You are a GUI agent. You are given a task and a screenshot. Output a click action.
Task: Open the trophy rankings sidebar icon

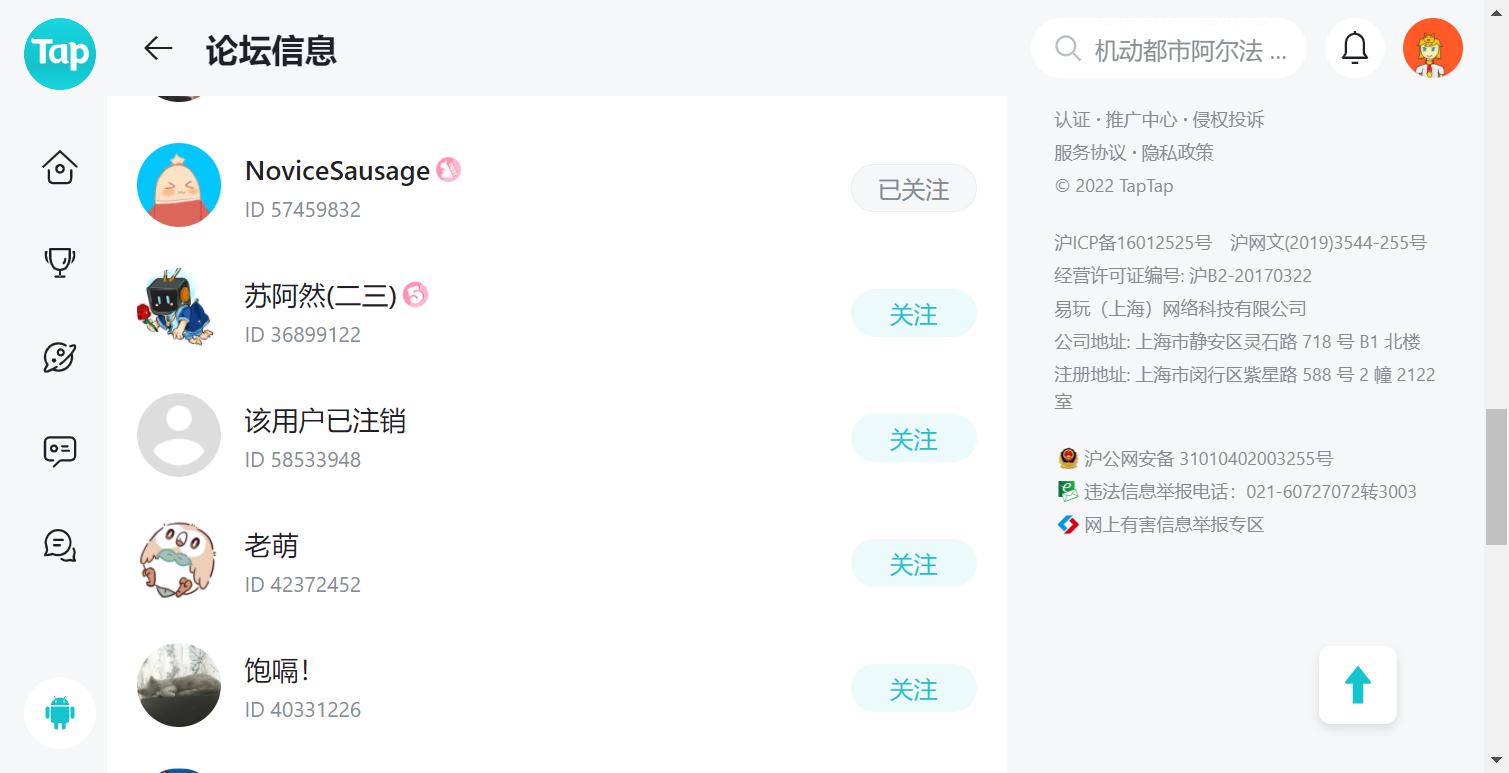(x=60, y=262)
